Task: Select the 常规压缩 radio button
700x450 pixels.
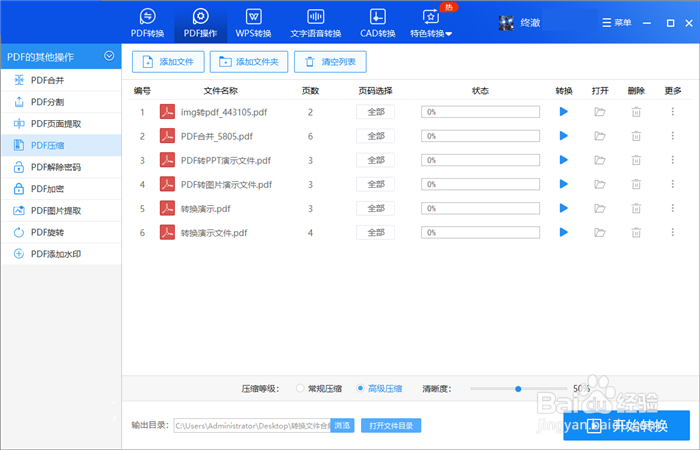Action: coord(300,388)
